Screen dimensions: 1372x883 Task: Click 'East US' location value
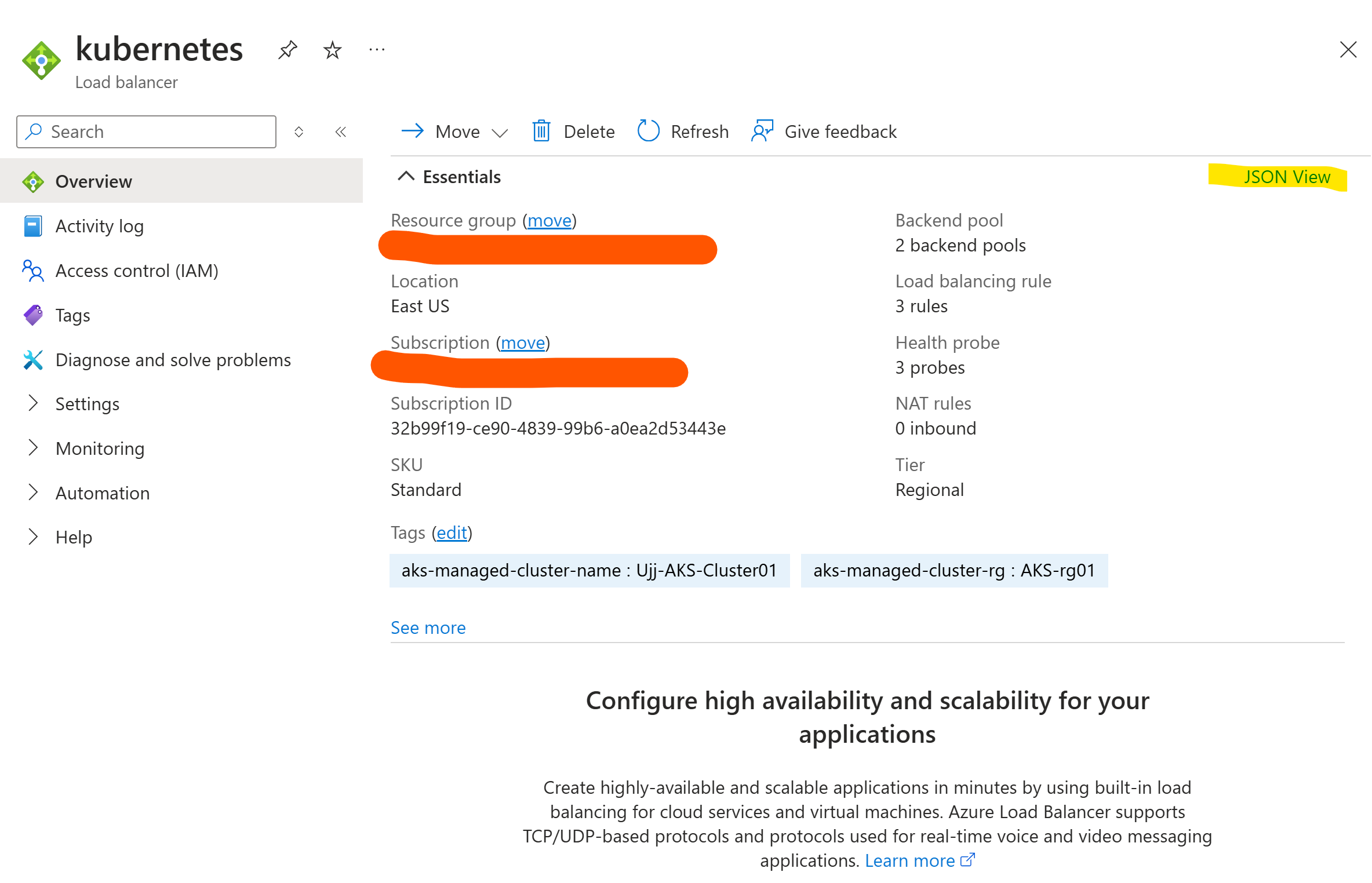pyautogui.click(x=420, y=307)
